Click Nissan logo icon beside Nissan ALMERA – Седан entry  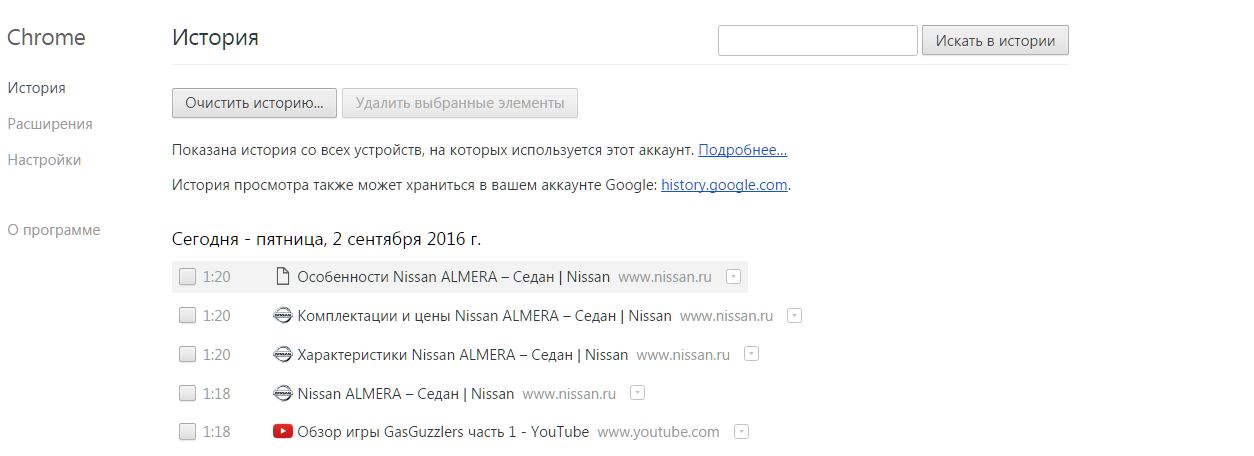coord(282,393)
